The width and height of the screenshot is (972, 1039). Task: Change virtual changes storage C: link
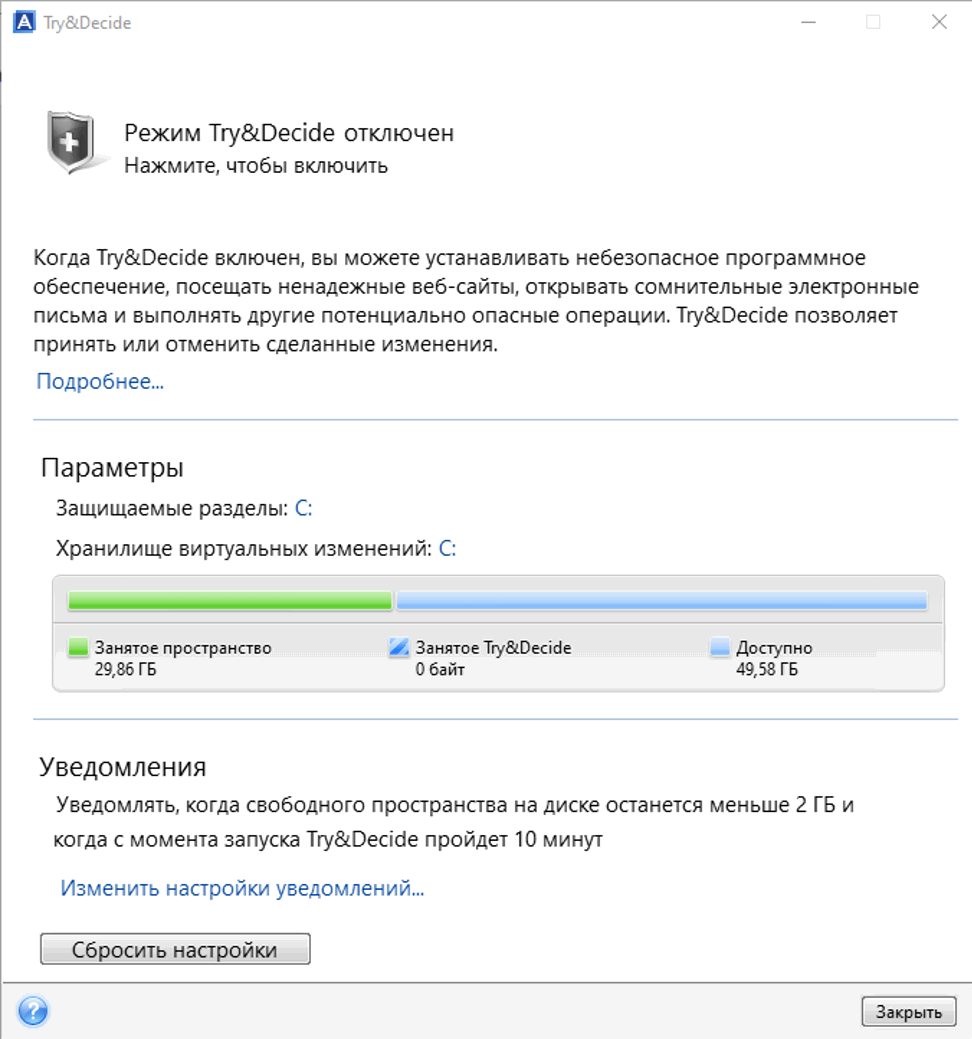[448, 549]
